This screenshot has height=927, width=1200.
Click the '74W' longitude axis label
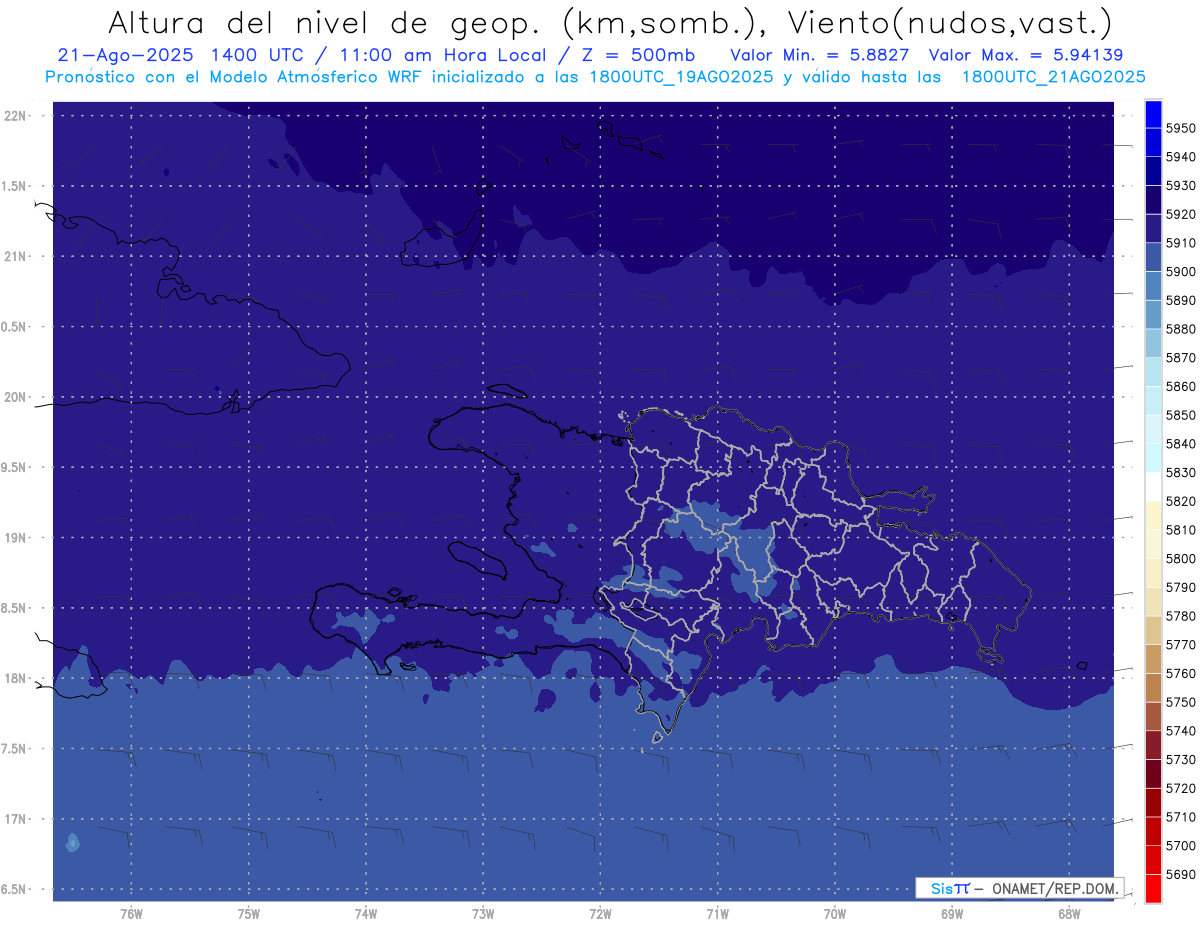[x=365, y=914]
